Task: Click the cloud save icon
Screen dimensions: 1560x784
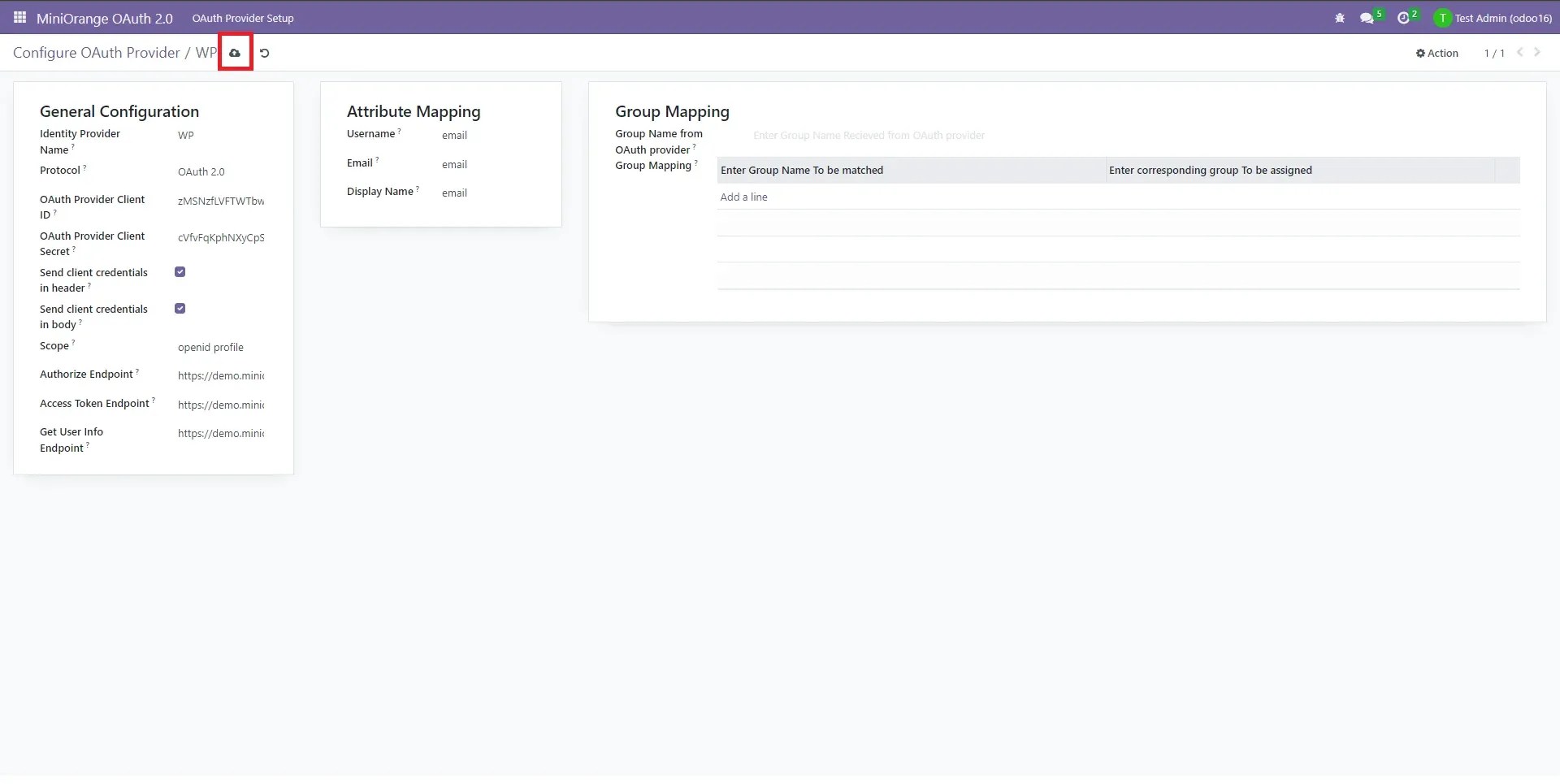Action: (235, 52)
